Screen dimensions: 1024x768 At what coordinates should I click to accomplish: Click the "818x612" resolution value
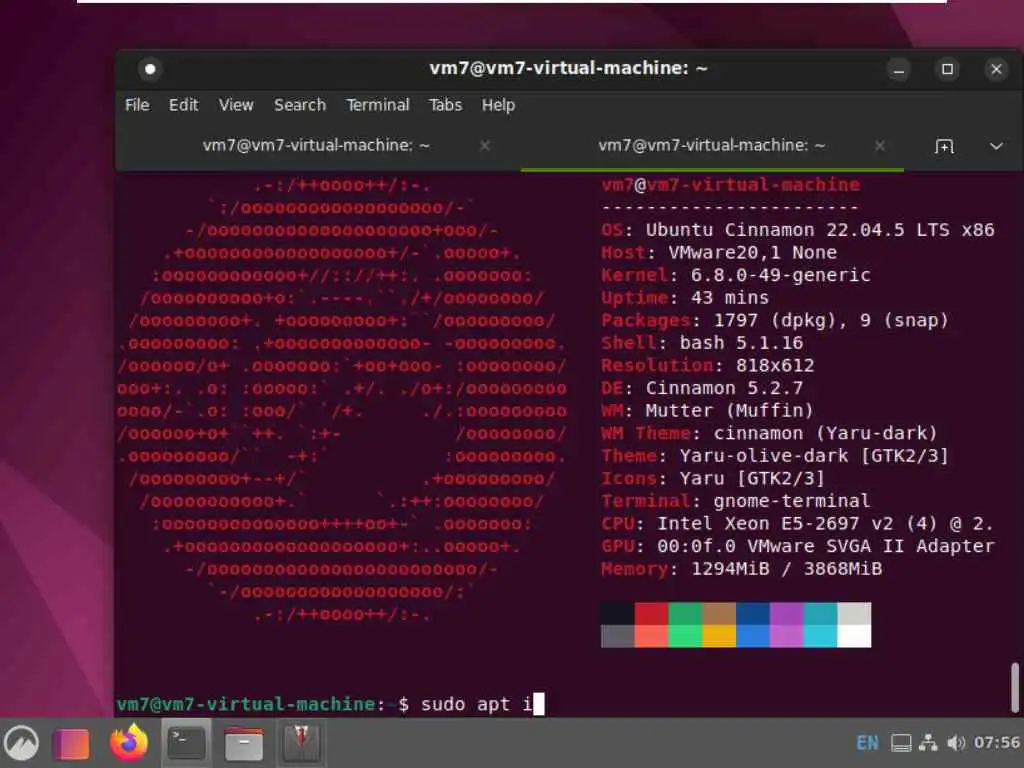click(x=775, y=366)
